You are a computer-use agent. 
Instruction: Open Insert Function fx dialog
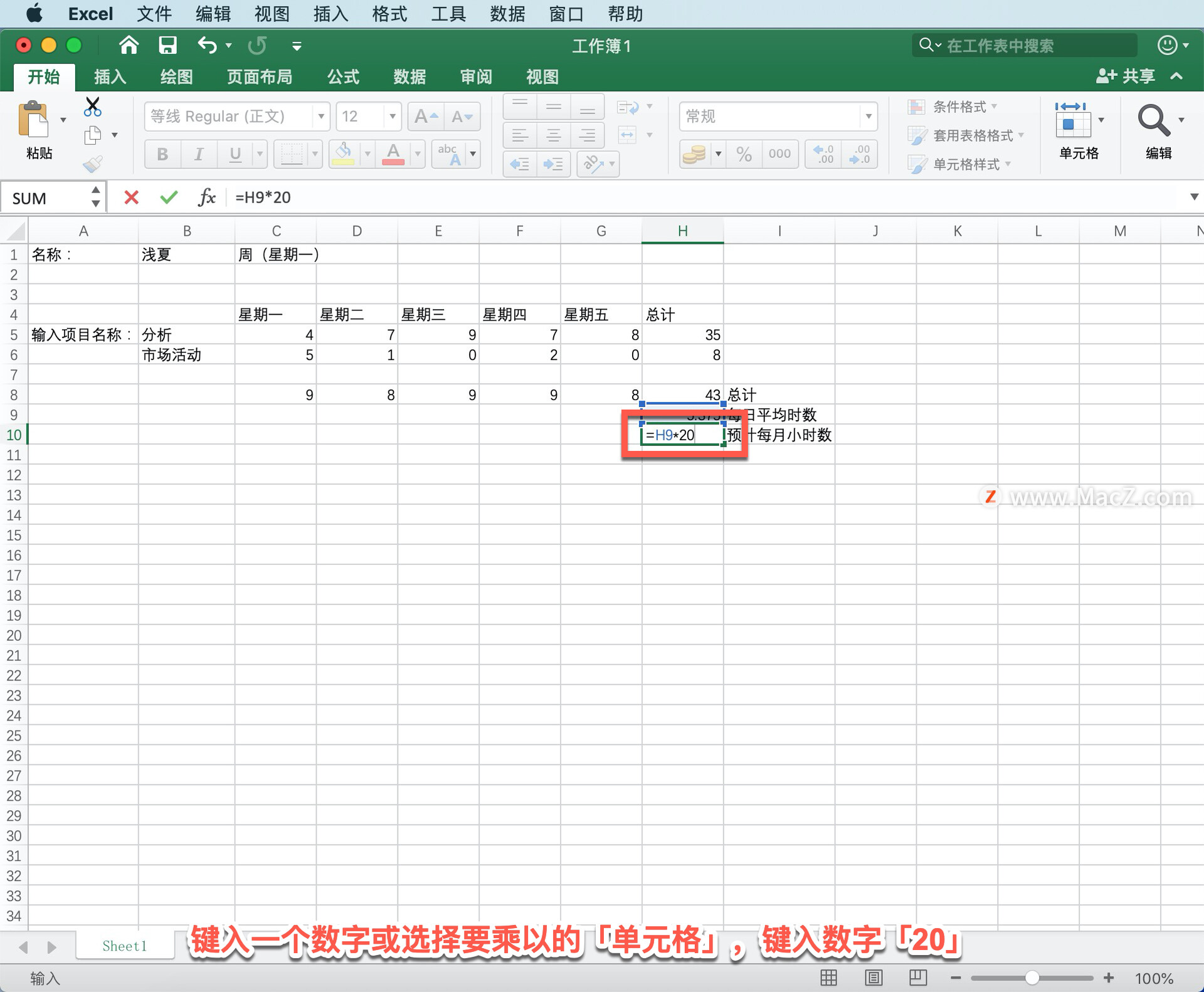(x=206, y=198)
